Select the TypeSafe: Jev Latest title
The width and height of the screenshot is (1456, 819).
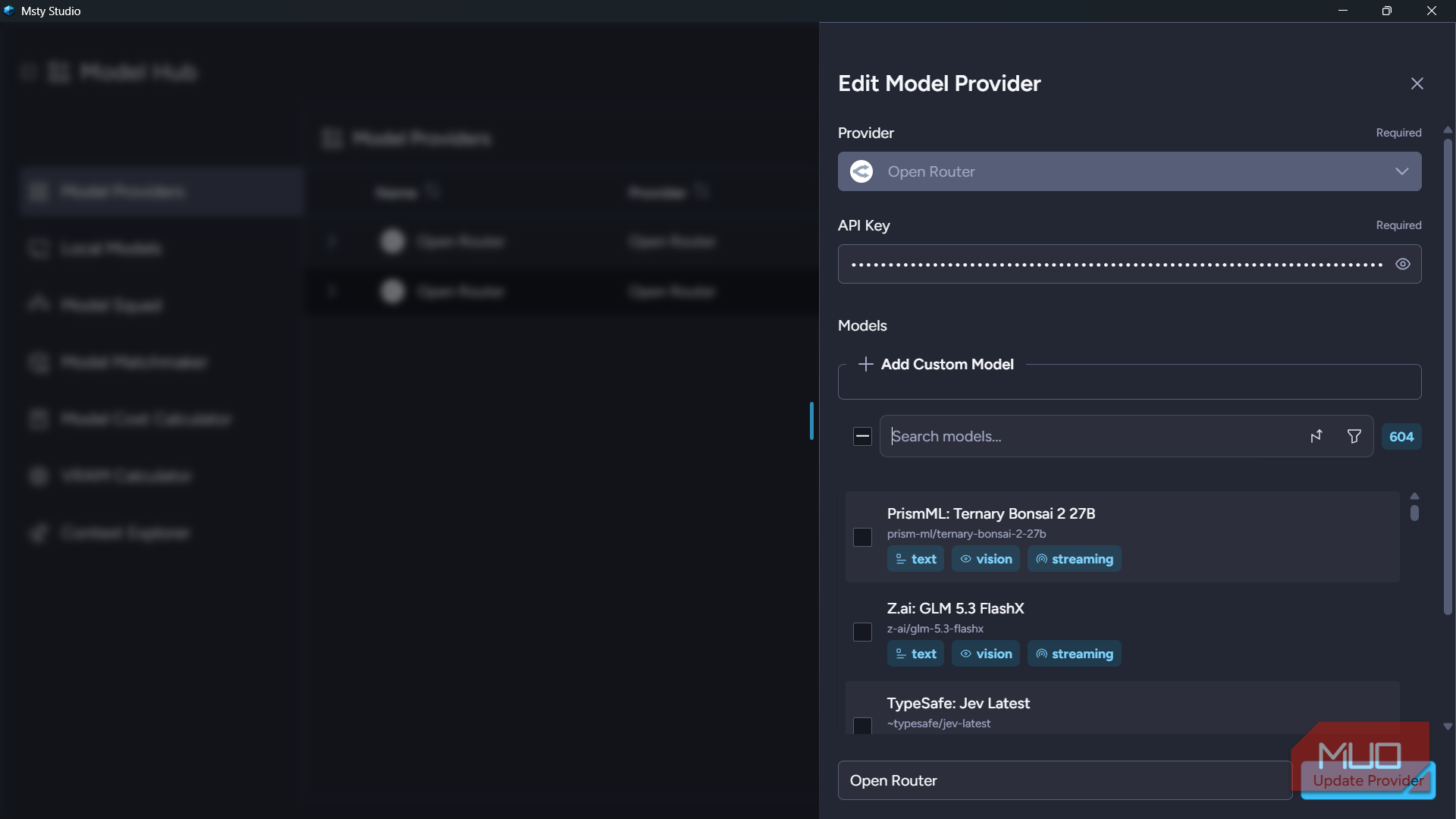tap(959, 703)
